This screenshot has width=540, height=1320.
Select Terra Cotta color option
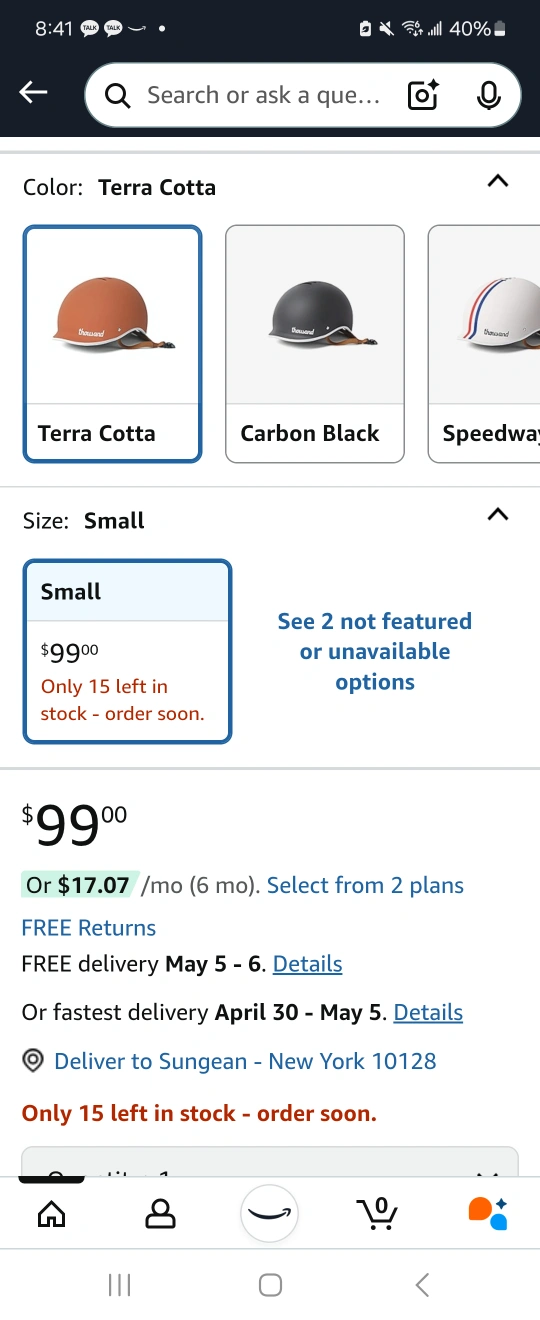[x=113, y=344]
